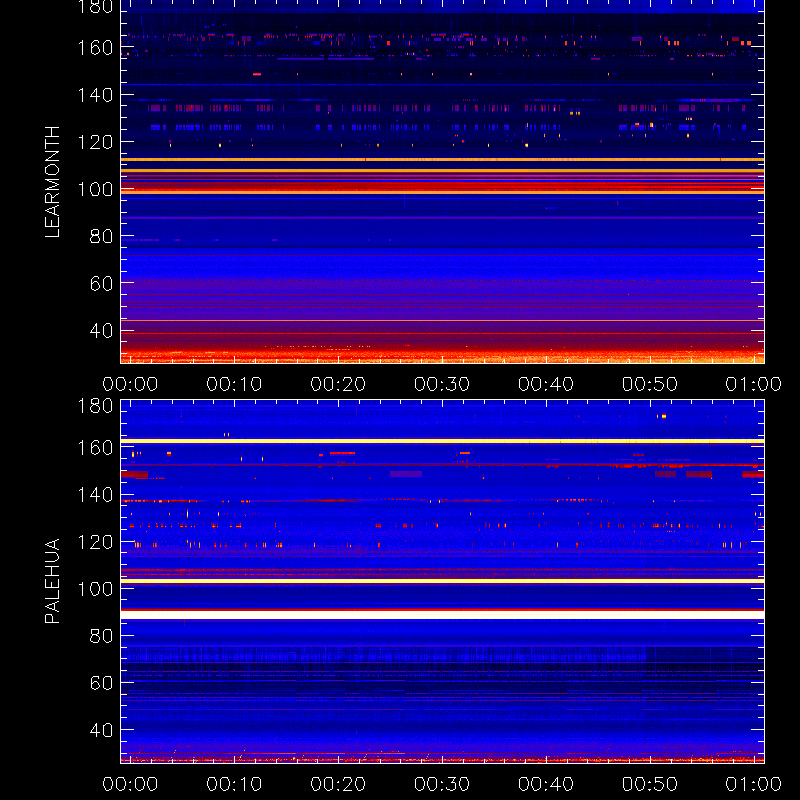Click the 00:10 time label under PALEHUA plot
The height and width of the screenshot is (800, 800).
pos(234,784)
